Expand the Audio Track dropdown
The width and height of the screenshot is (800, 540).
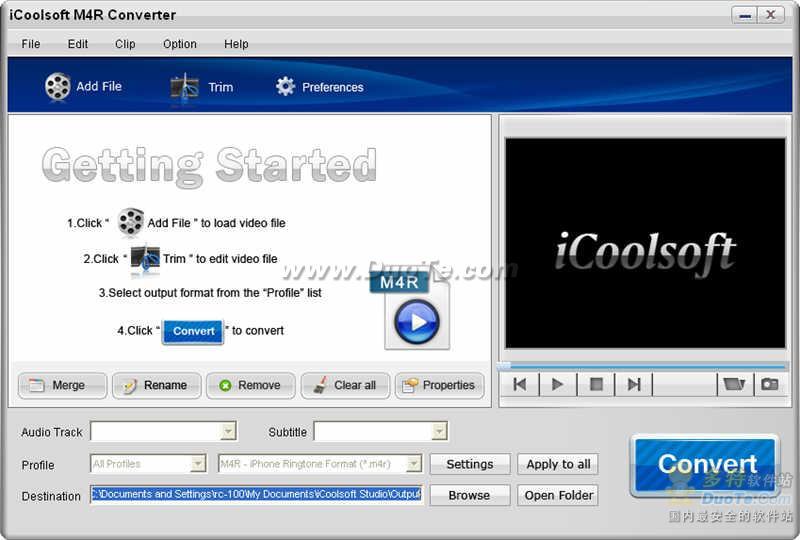click(228, 431)
